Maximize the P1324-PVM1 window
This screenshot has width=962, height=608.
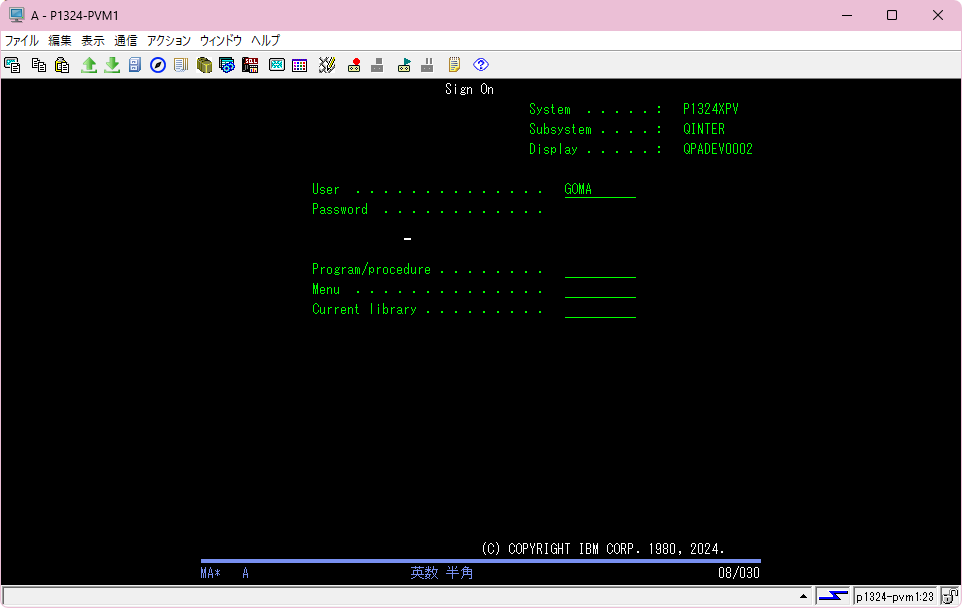point(892,15)
